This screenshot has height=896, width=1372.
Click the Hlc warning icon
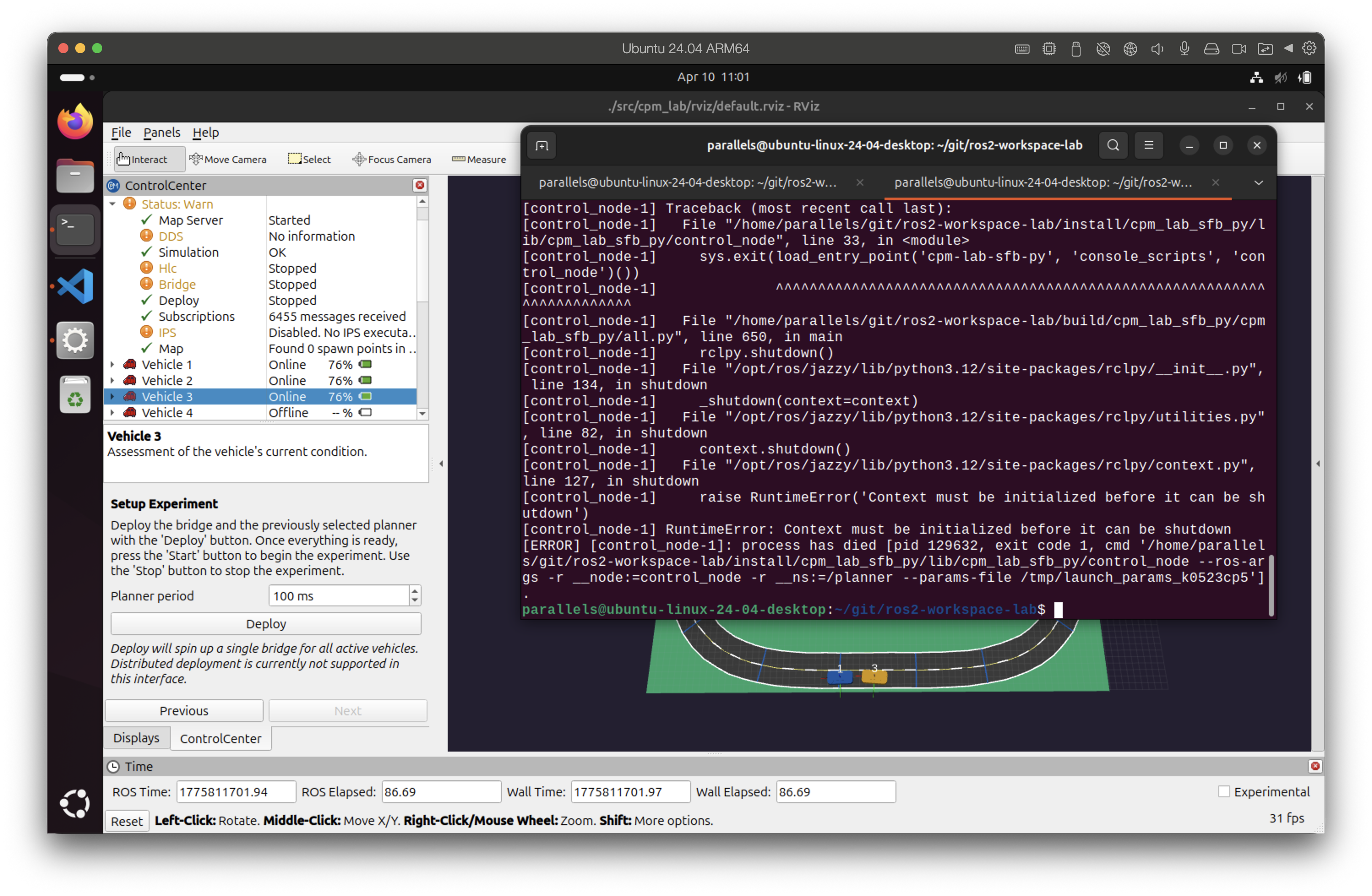[147, 268]
